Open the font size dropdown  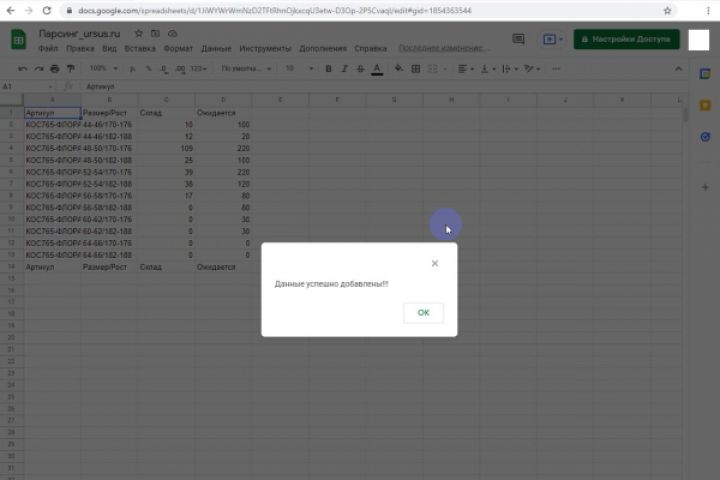pyautogui.click(x=299, y=69)
